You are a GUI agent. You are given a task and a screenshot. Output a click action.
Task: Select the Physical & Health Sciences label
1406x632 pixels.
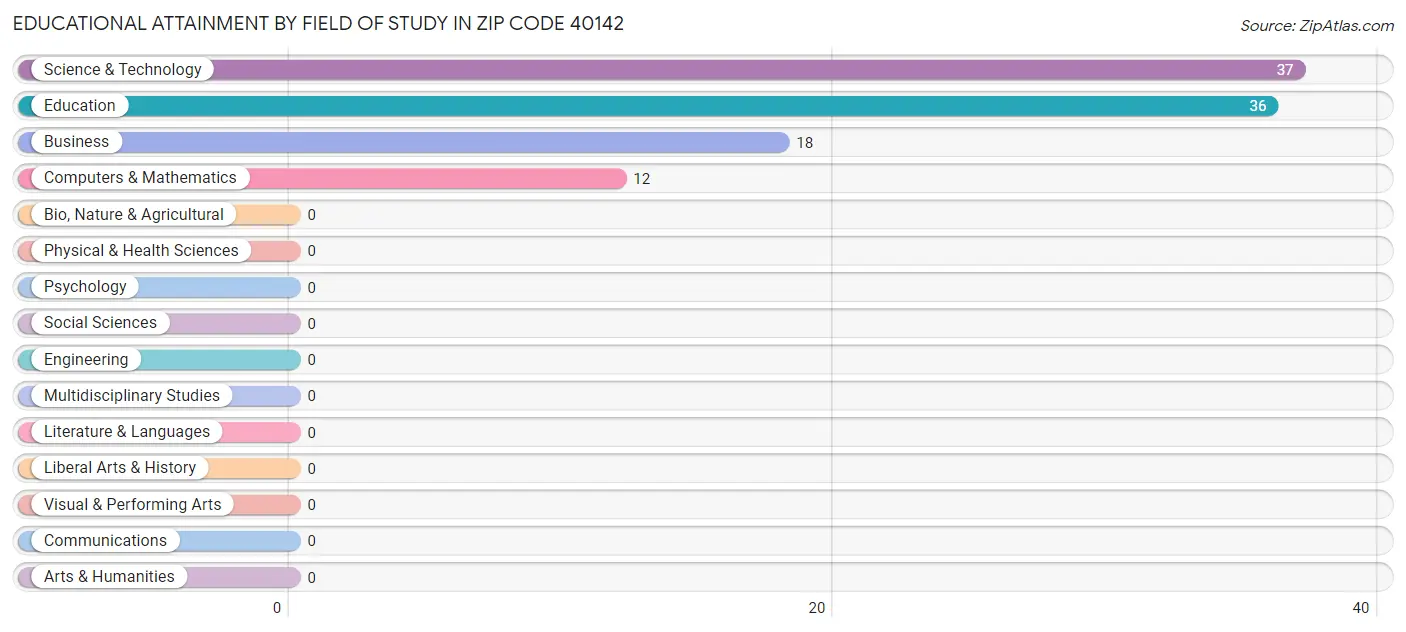coord(141,250)
